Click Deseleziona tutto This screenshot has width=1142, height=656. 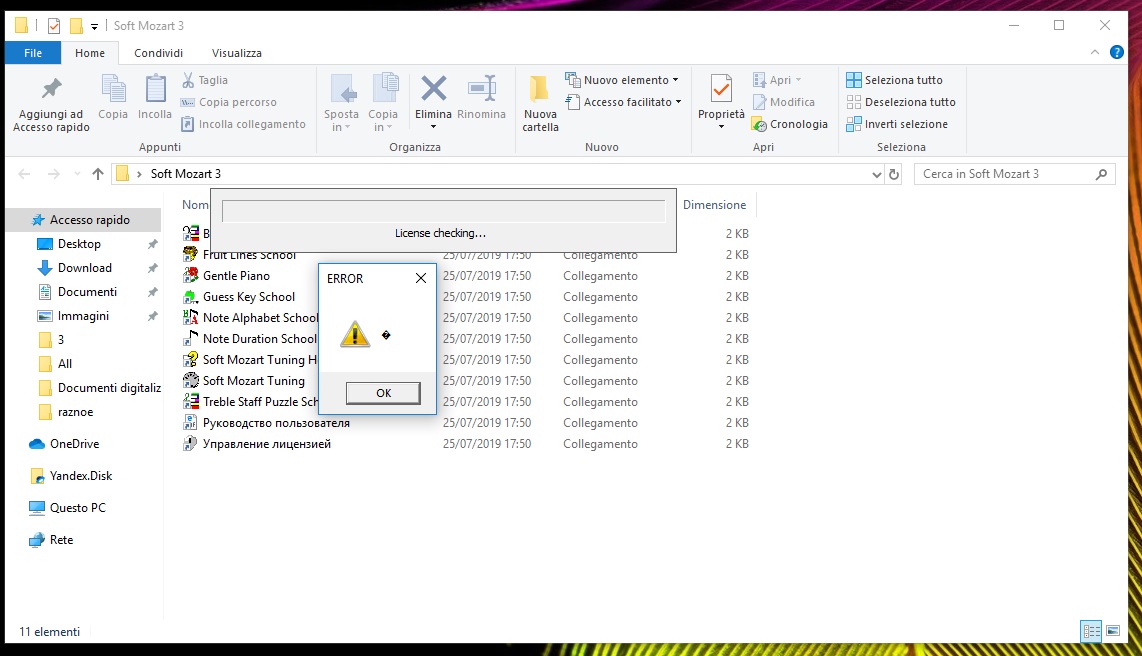pos(901,102)
